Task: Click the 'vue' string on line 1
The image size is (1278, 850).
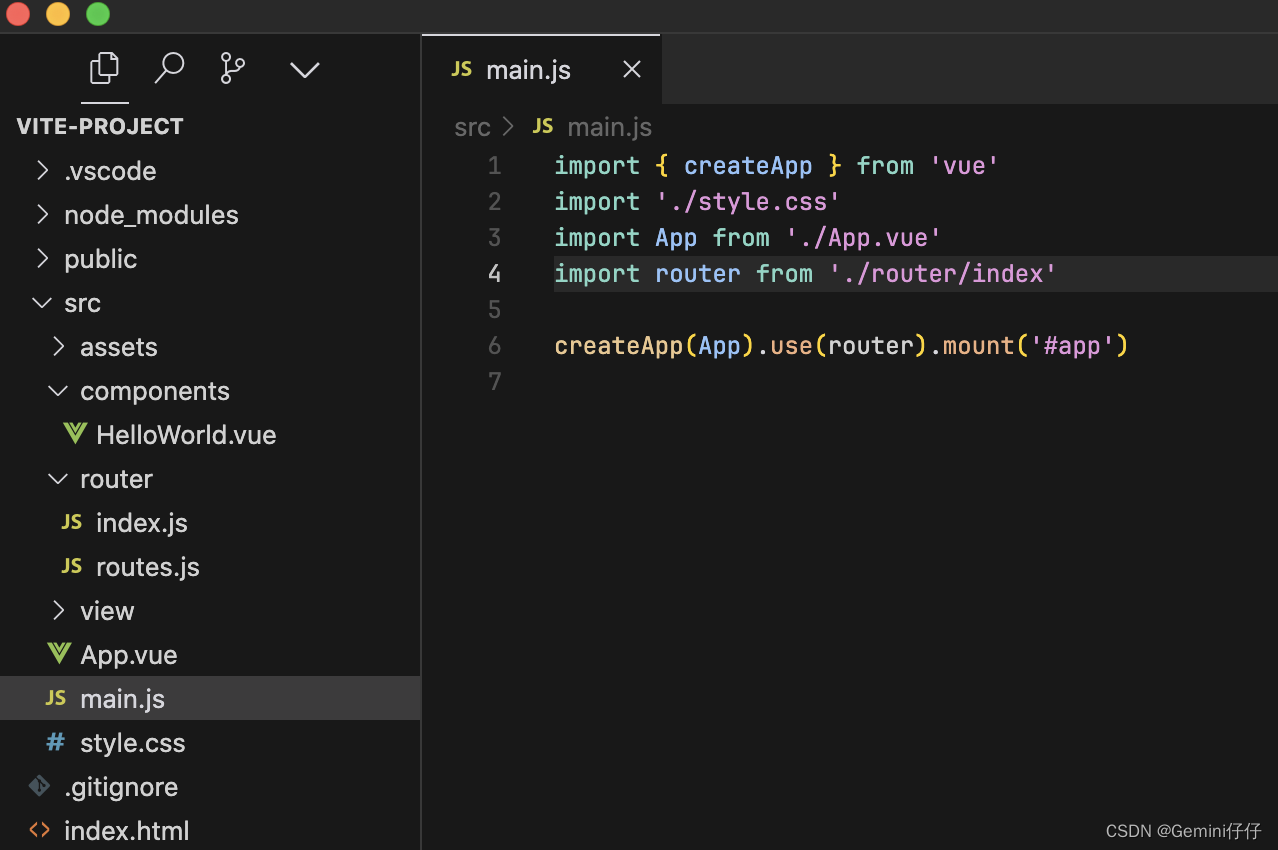Action: [x=965, y=165]
